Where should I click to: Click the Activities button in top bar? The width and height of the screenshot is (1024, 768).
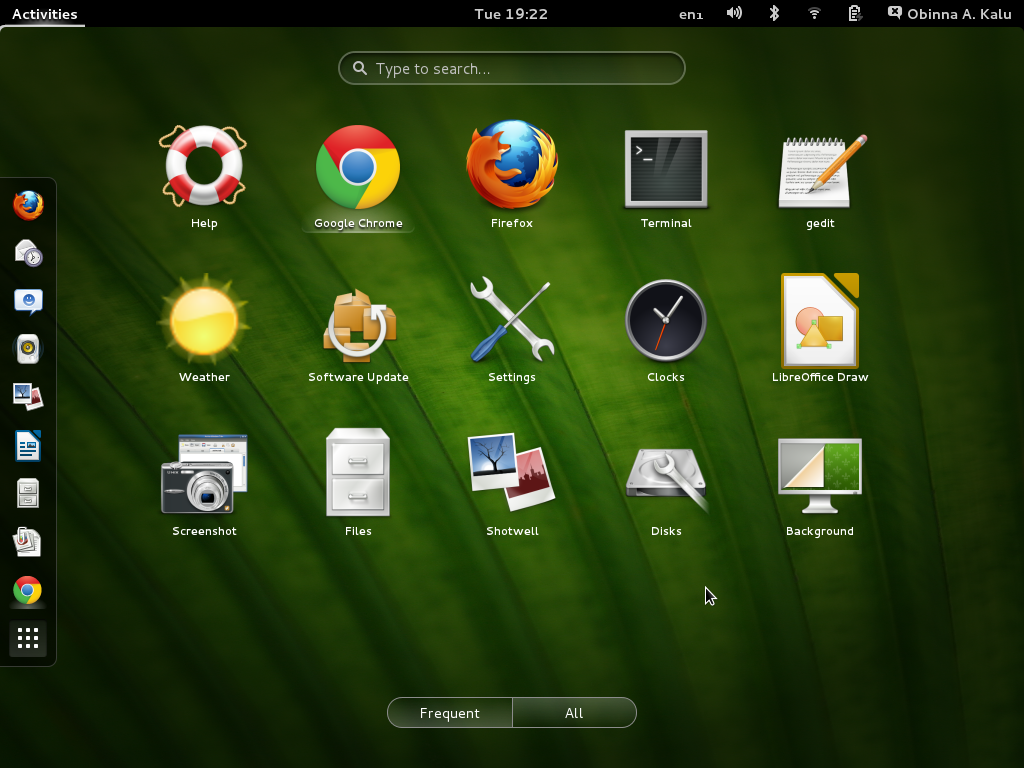coord(44,14)
